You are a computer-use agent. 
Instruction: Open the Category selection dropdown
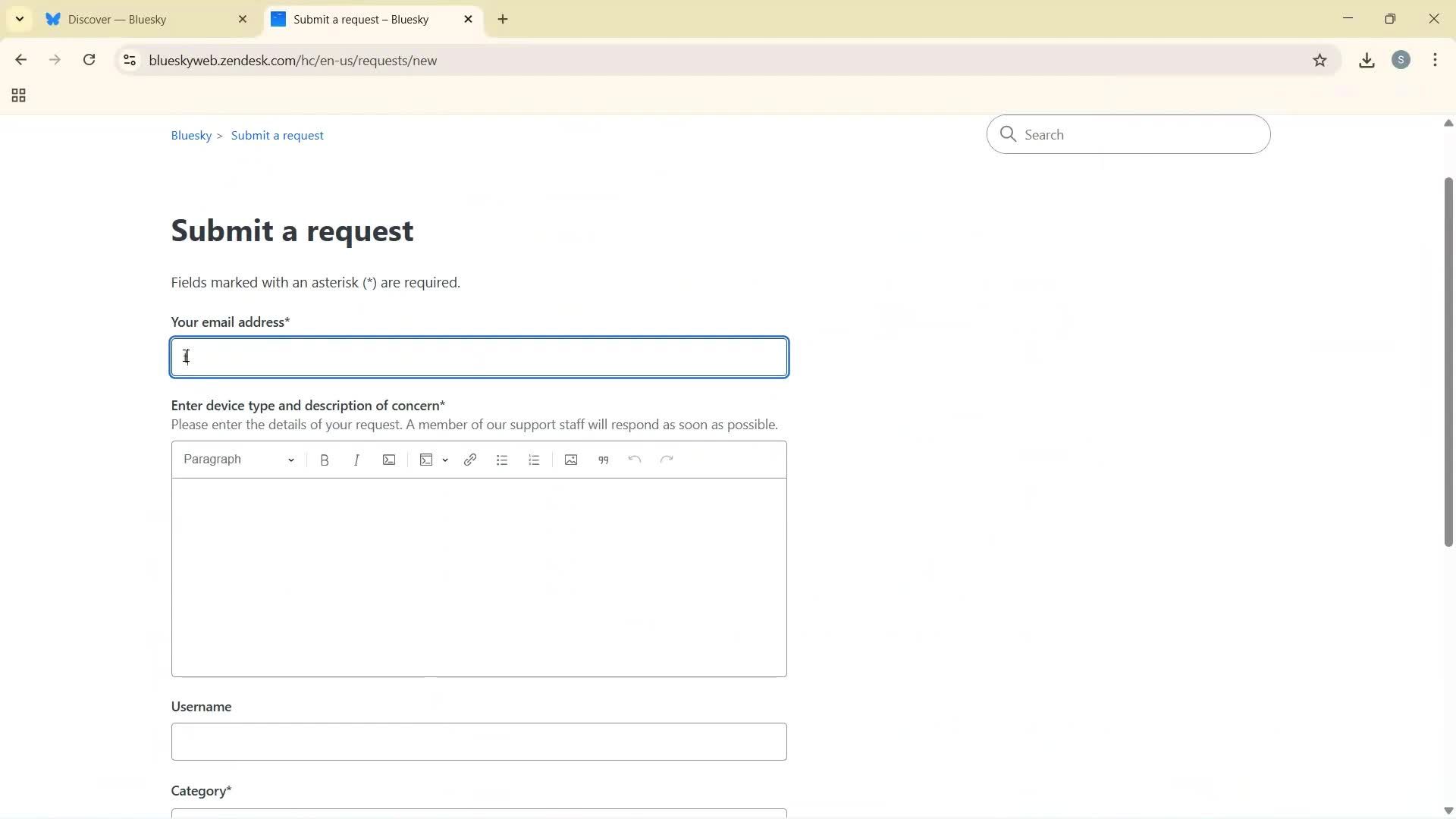pos(479,814)
